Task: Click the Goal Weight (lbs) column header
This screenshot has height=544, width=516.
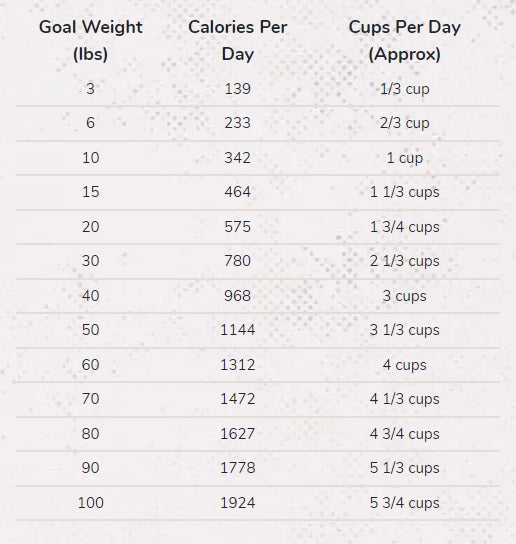Action: (91, 41)
